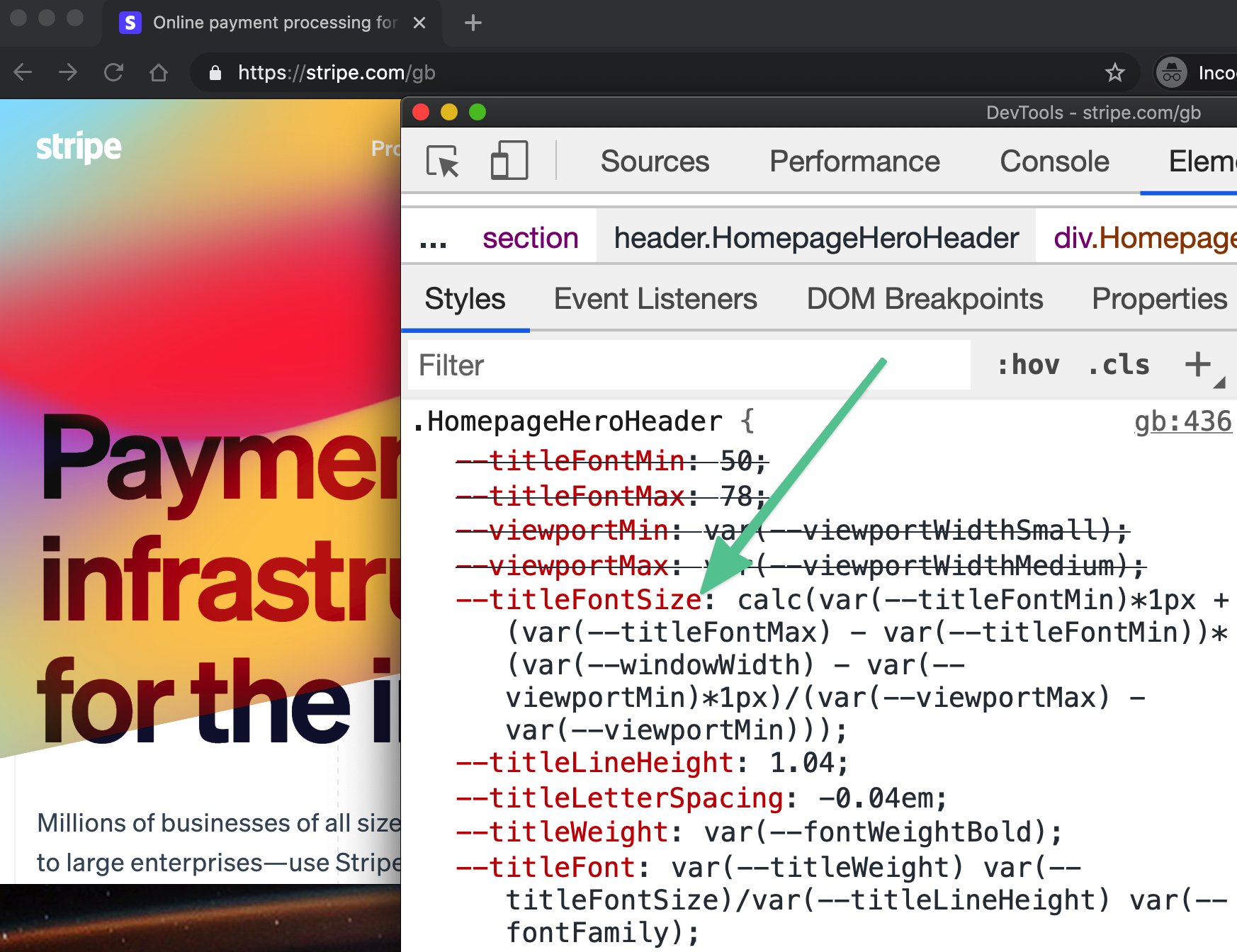Click the padlock site info icon
The width and height of the screenshot is (1237, 952).
click(x=215, y=72)
